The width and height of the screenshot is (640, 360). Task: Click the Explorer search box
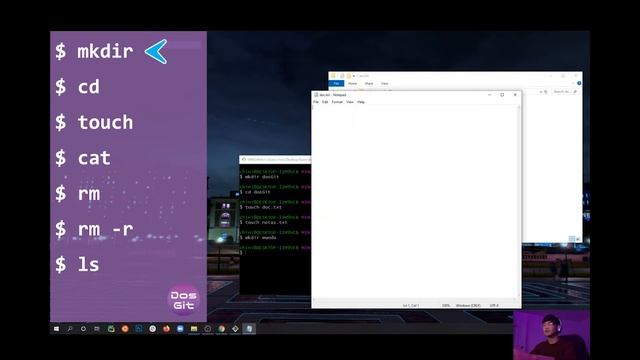point(565,92)
